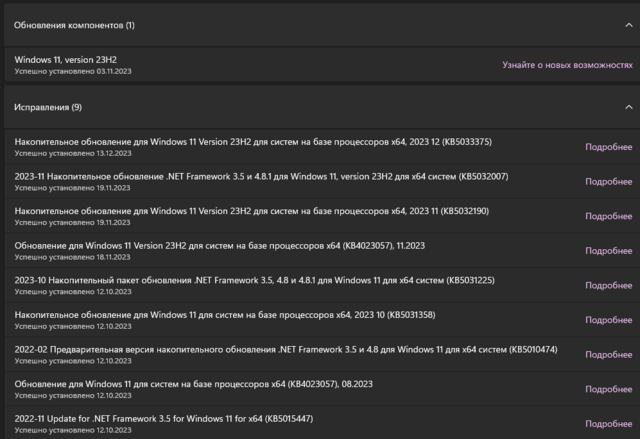
Task: Click Подробнее next to KB5032190
Action: pyautogui.click(x=608, y=215)
